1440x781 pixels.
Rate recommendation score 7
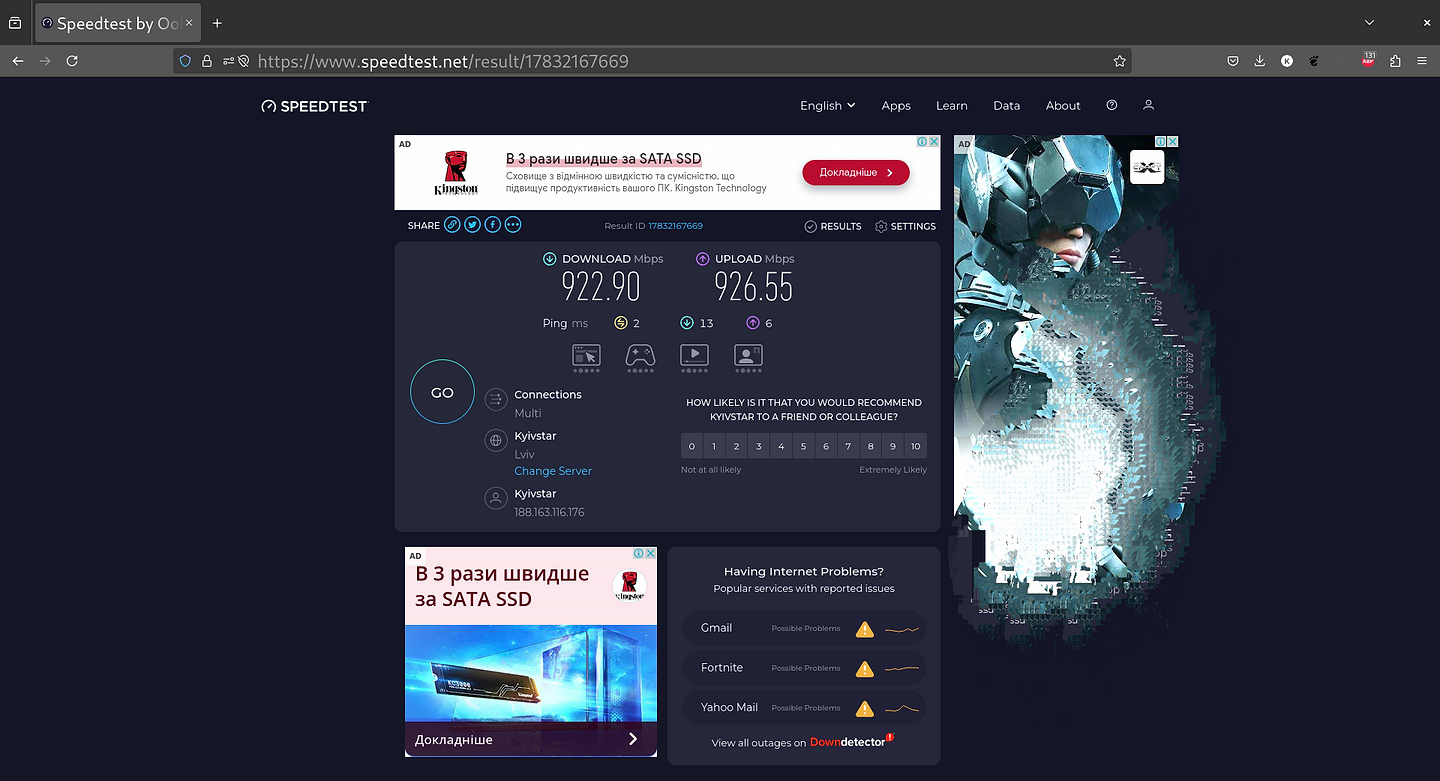tap(848, 446)
